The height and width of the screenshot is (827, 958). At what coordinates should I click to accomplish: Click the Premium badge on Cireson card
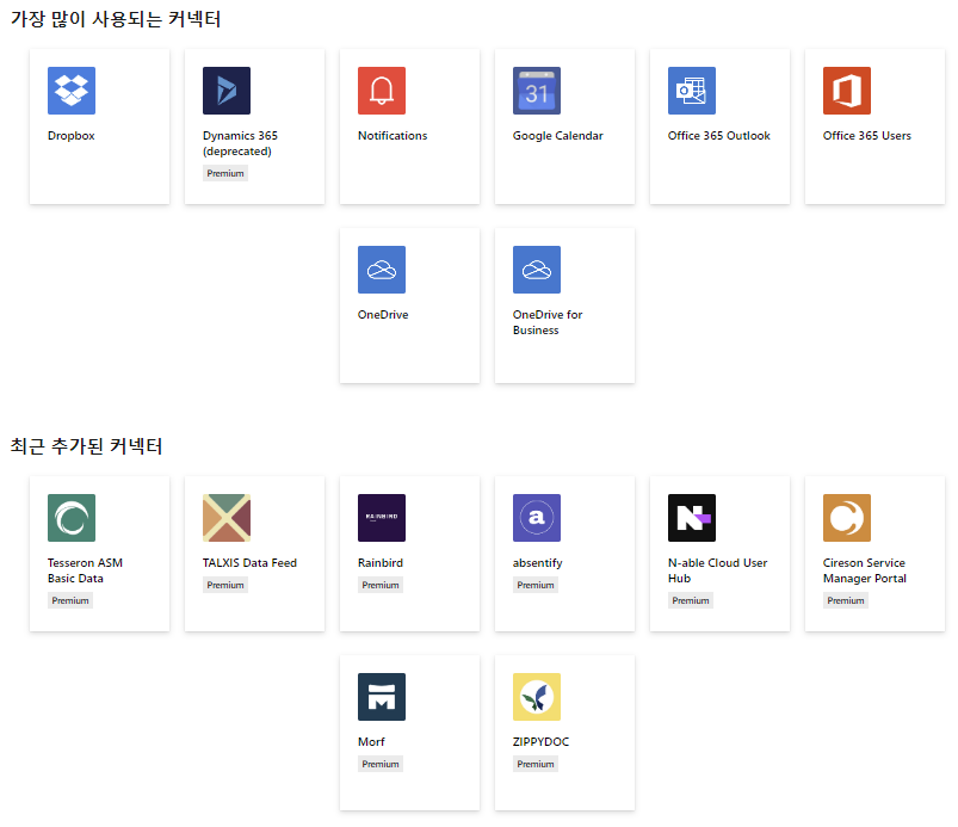[846, 600]
